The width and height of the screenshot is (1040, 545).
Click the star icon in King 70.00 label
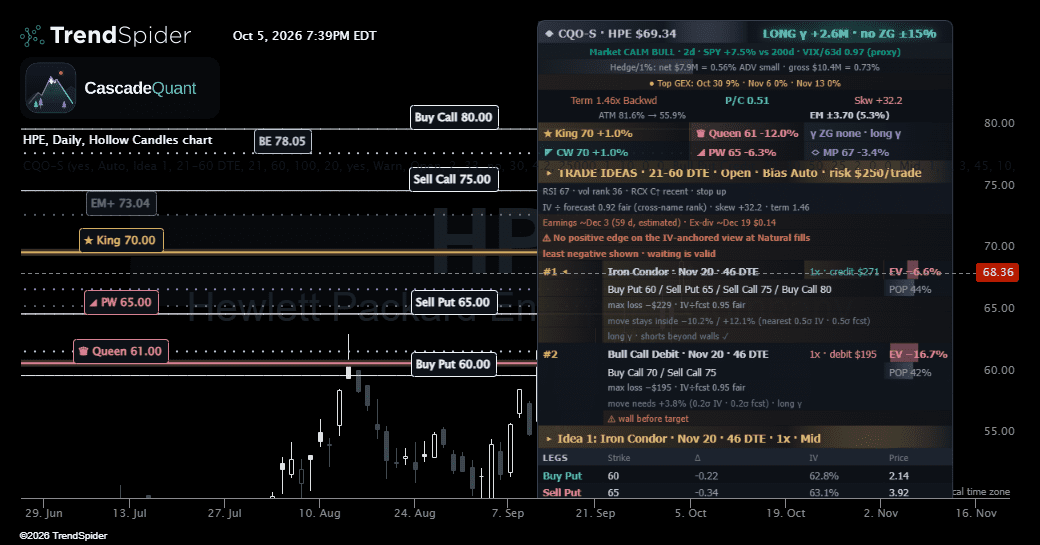[88, 241]
